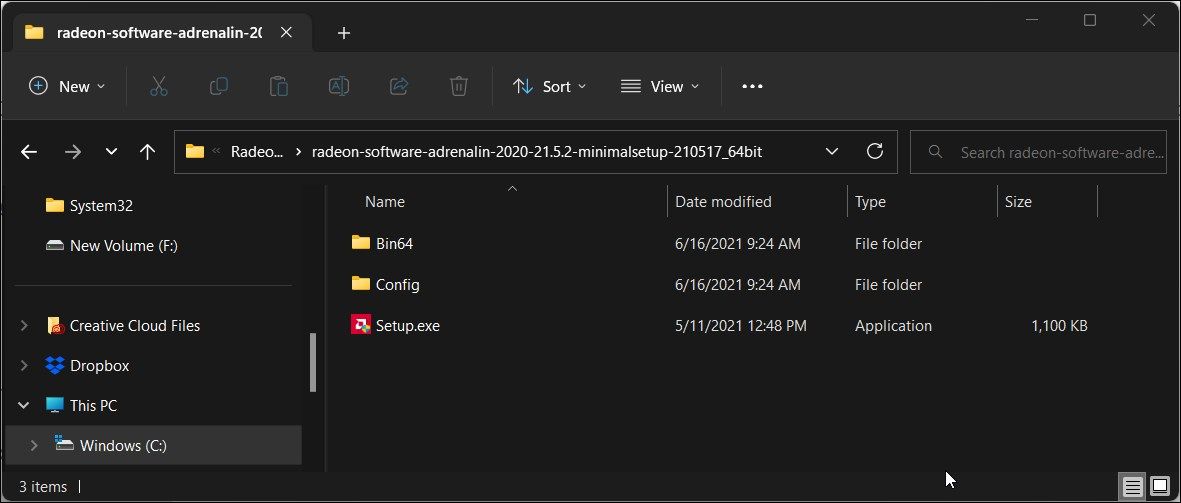Switch to details view layout icon
The image size is (1181, 503).
[1132, 487]
